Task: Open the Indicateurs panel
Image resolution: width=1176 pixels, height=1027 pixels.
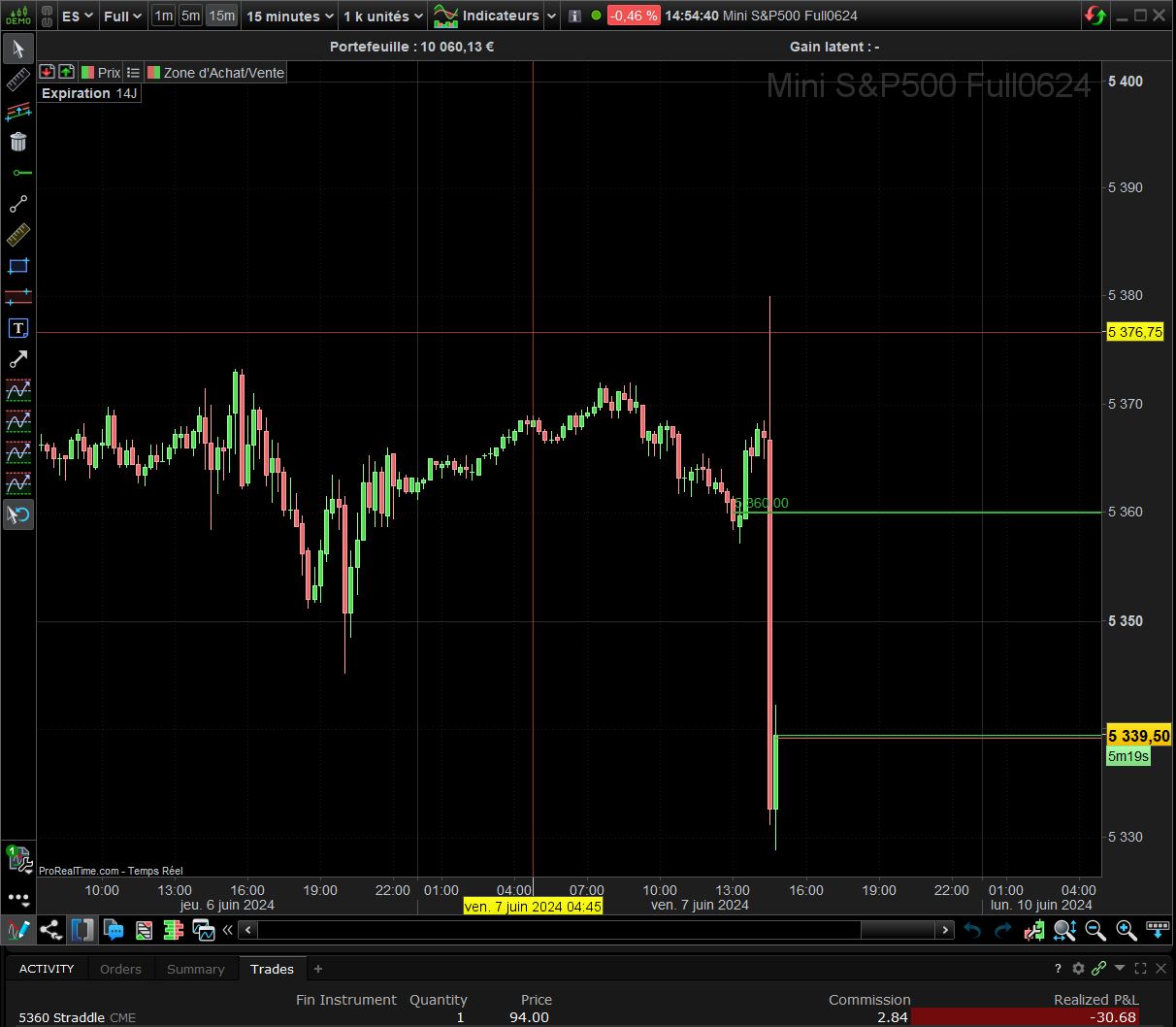Action: tap(487, 16)
